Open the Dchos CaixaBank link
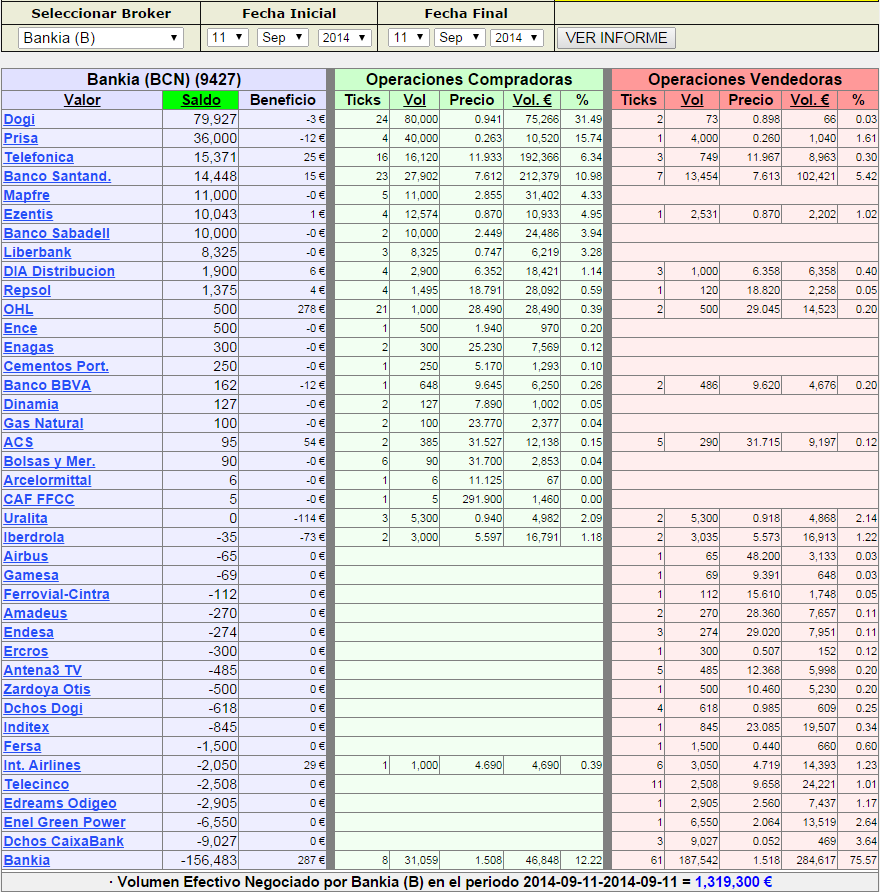Screen dimensions: 881x892 [x=64, y=841]
